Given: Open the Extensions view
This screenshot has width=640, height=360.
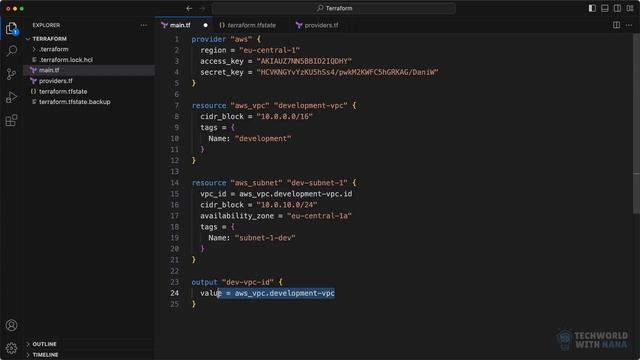Looking at the screenshot, I should point(11,120).
